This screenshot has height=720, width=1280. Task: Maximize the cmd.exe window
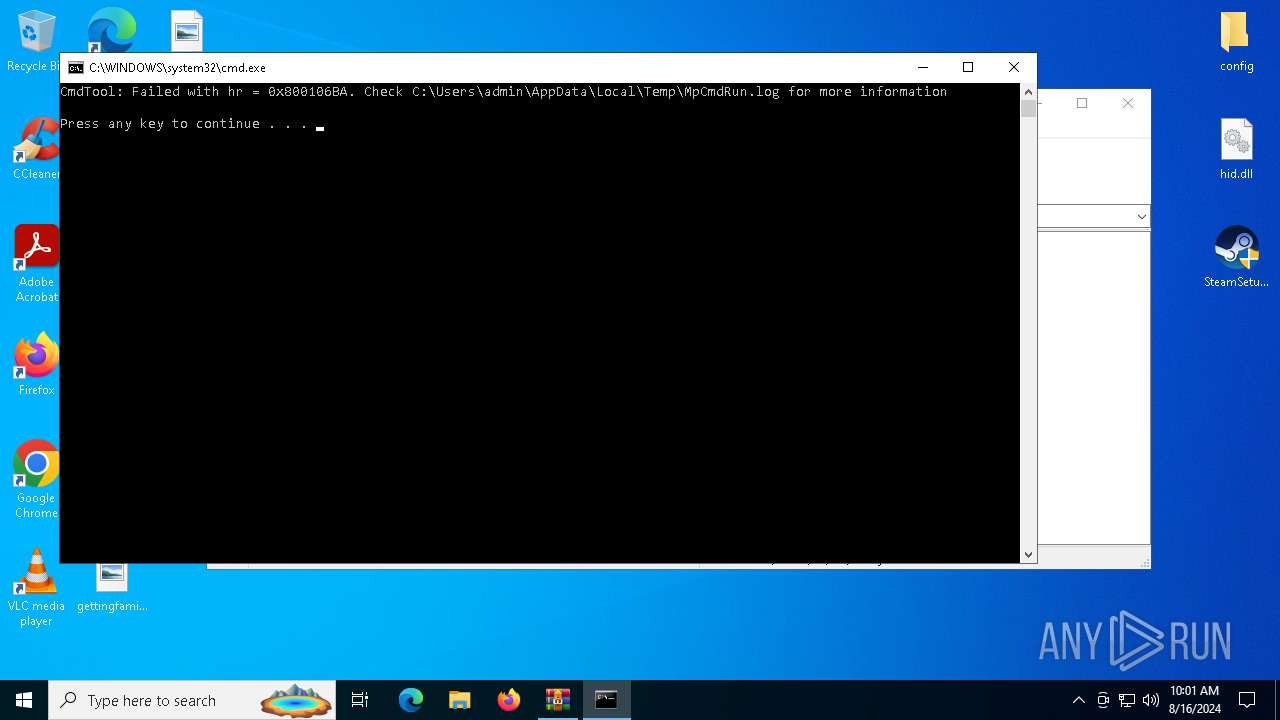click(x=968, y=67)
